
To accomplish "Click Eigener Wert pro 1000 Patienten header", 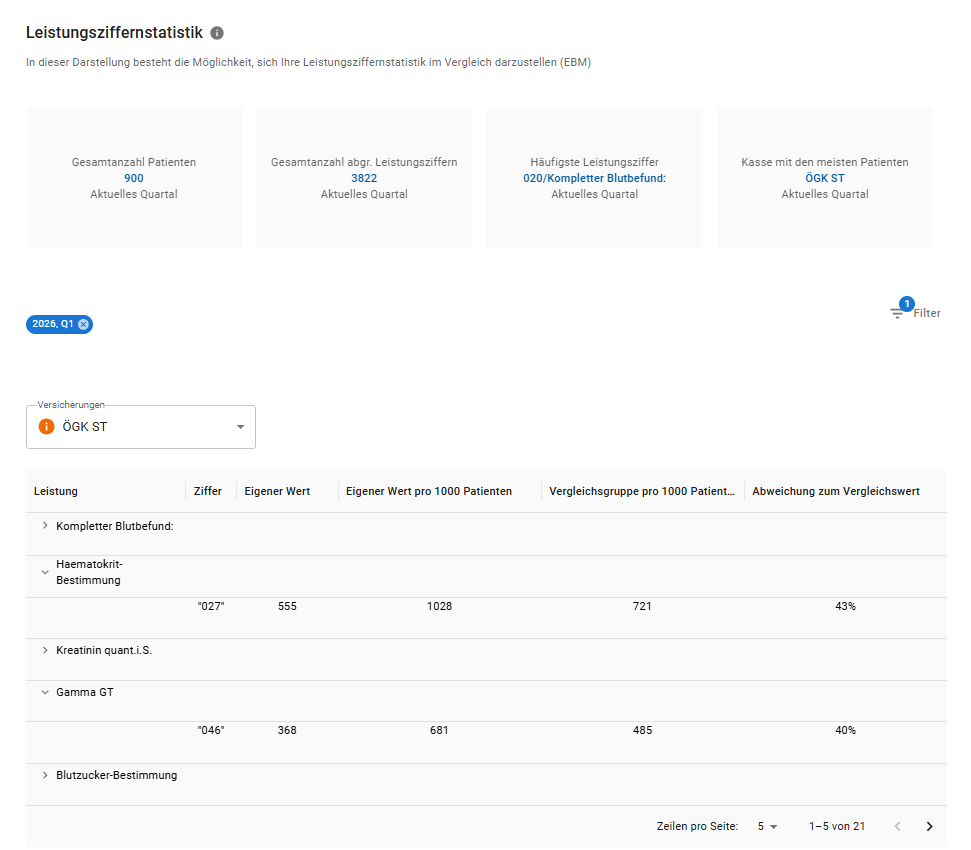I will [429, 491].
